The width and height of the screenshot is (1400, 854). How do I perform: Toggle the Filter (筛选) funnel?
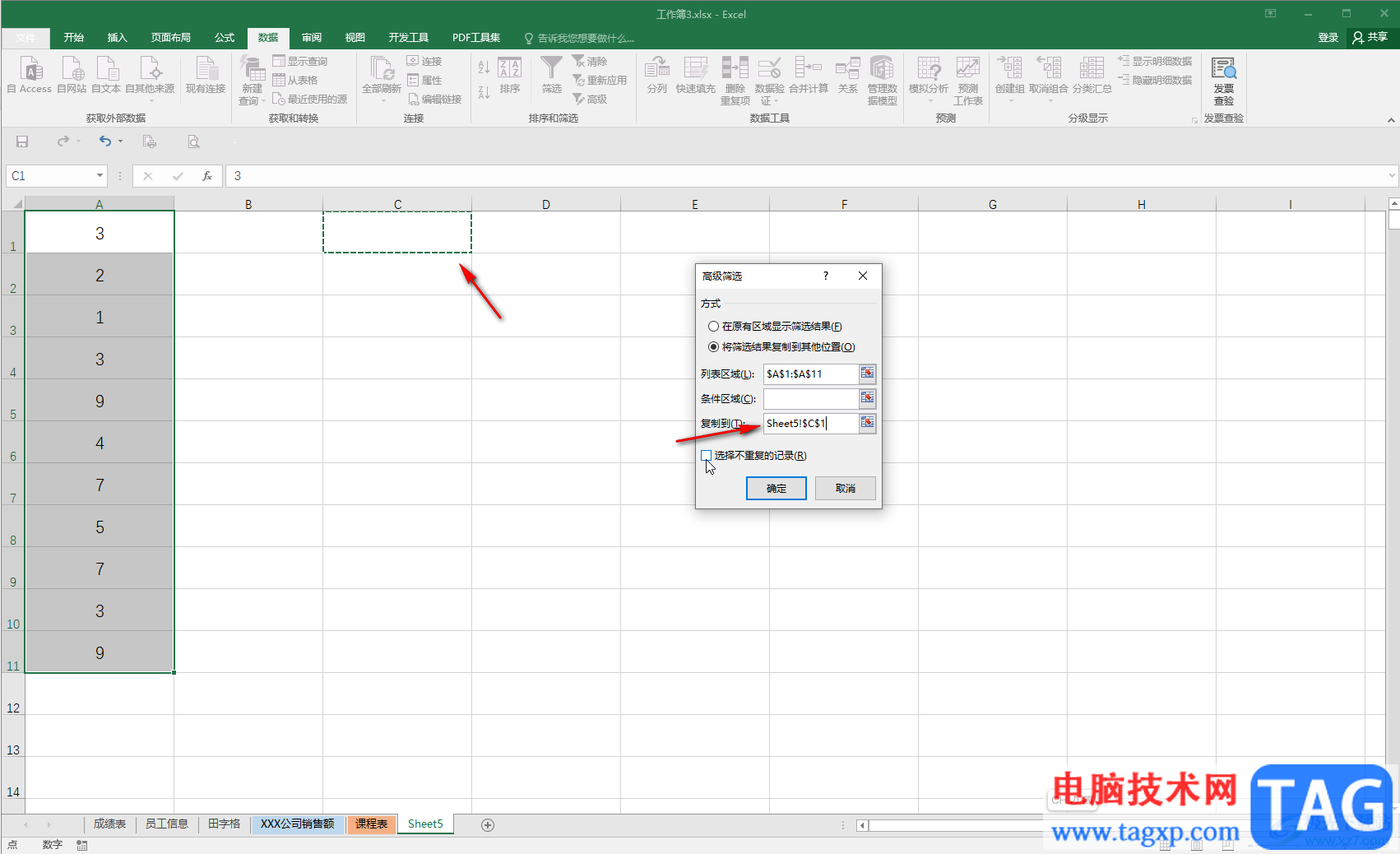(551, 75)
